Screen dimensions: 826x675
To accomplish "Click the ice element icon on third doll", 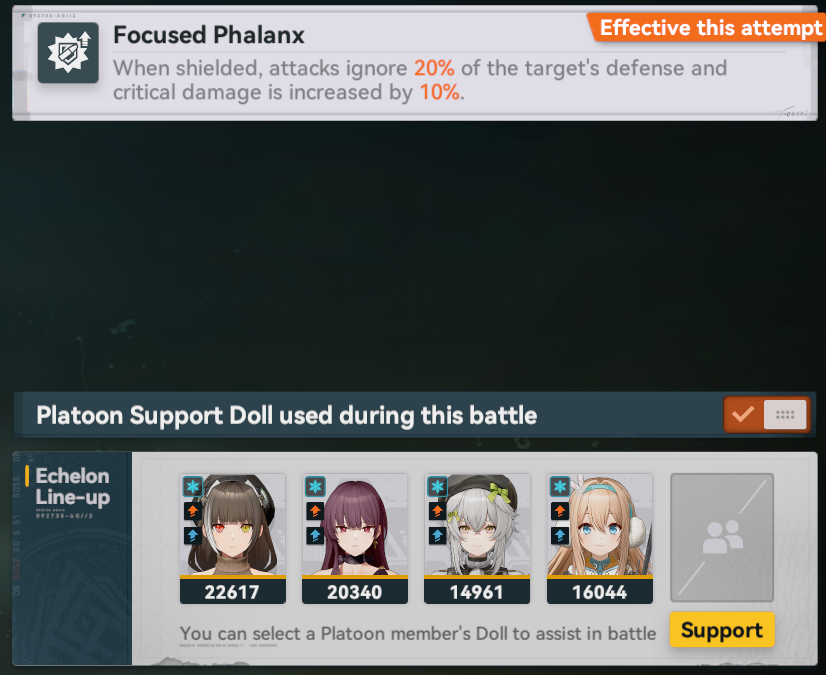I will click(437, 486).
